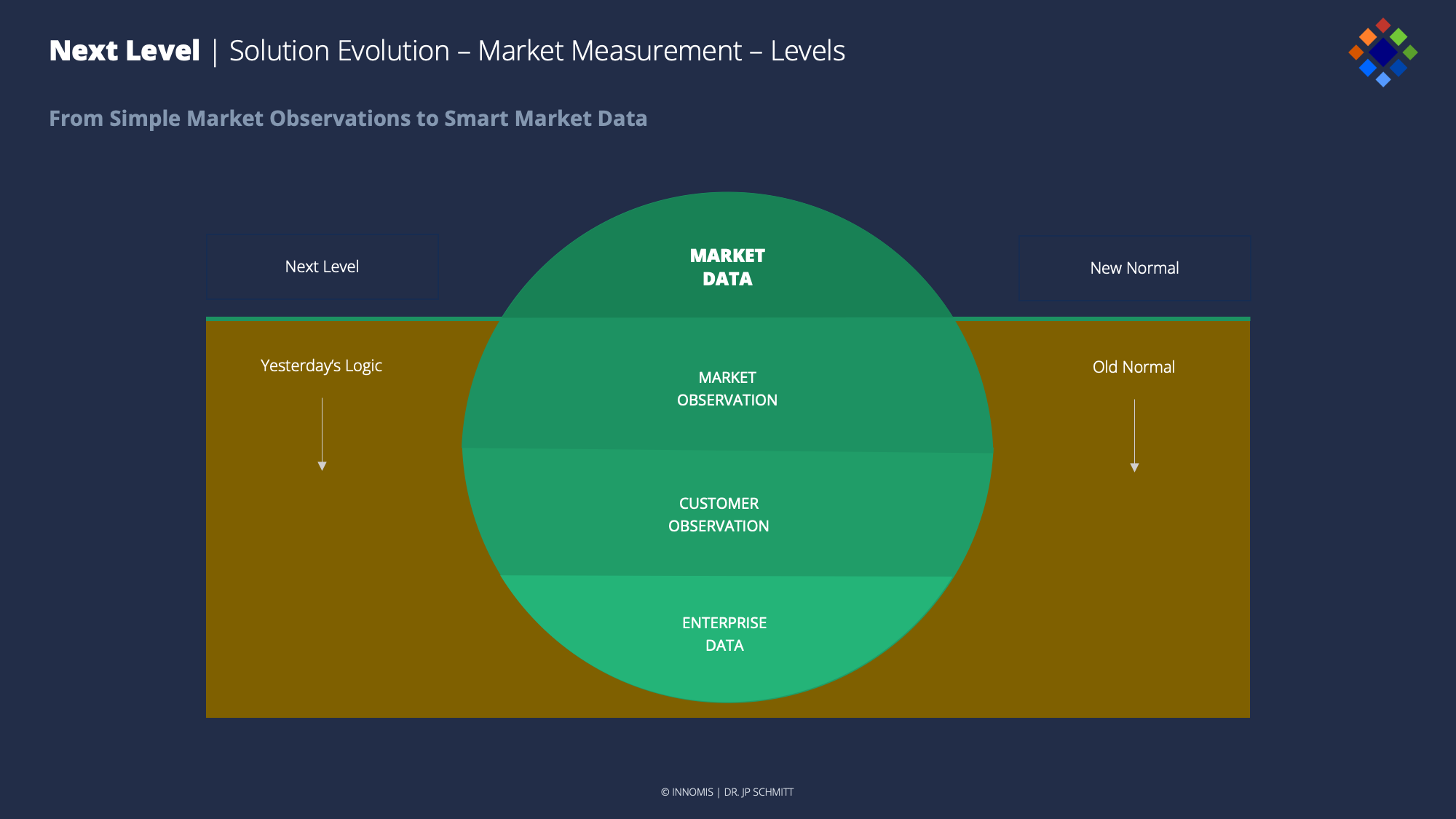Viewport: 1456px width, 819px height.
Task: Click the Next Level box
Action: [322, 266]
